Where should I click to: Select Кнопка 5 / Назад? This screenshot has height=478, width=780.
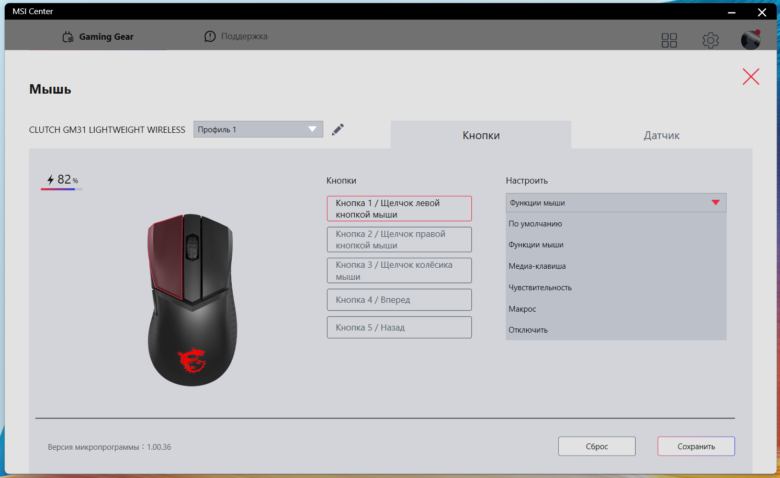(399, 327)
